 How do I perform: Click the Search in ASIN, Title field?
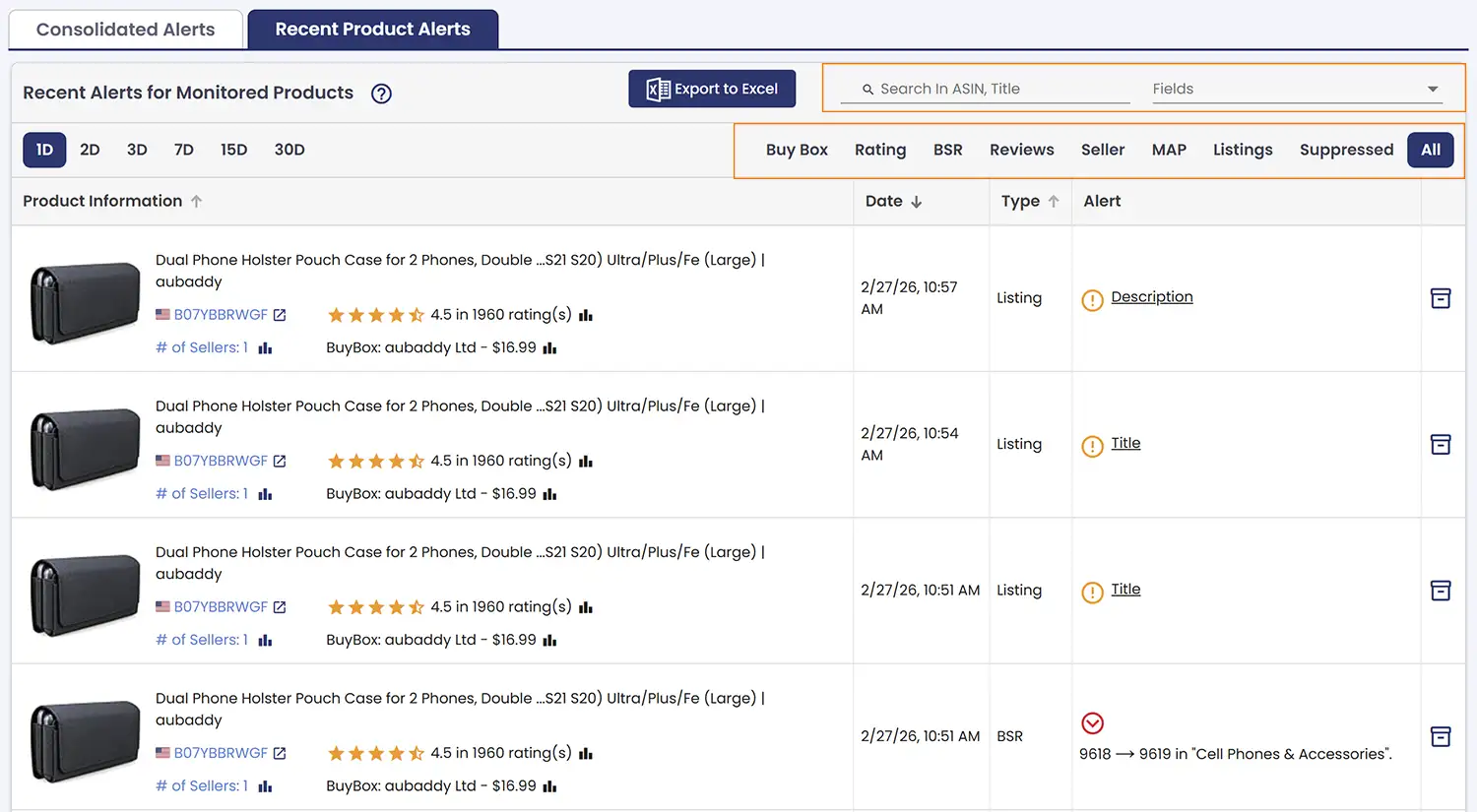coord(995,89)
